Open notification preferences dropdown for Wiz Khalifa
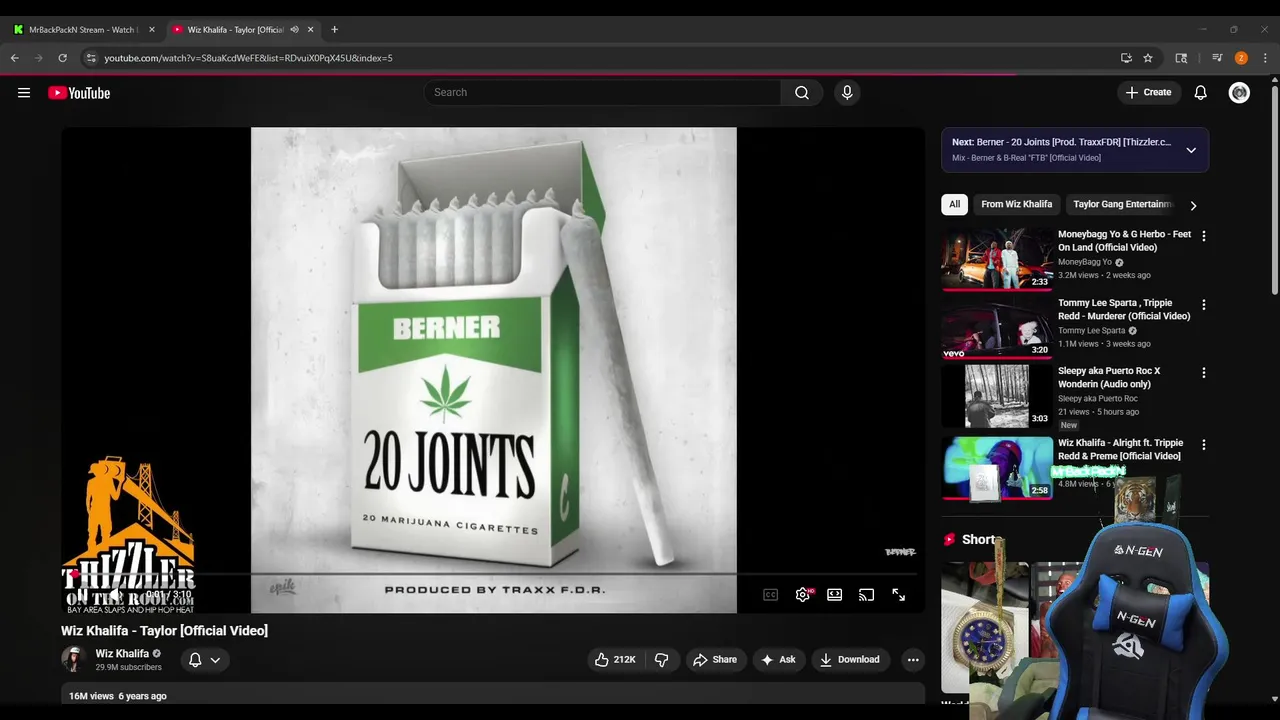This screenshot has height=720, width=1280. tap(205, 660)
